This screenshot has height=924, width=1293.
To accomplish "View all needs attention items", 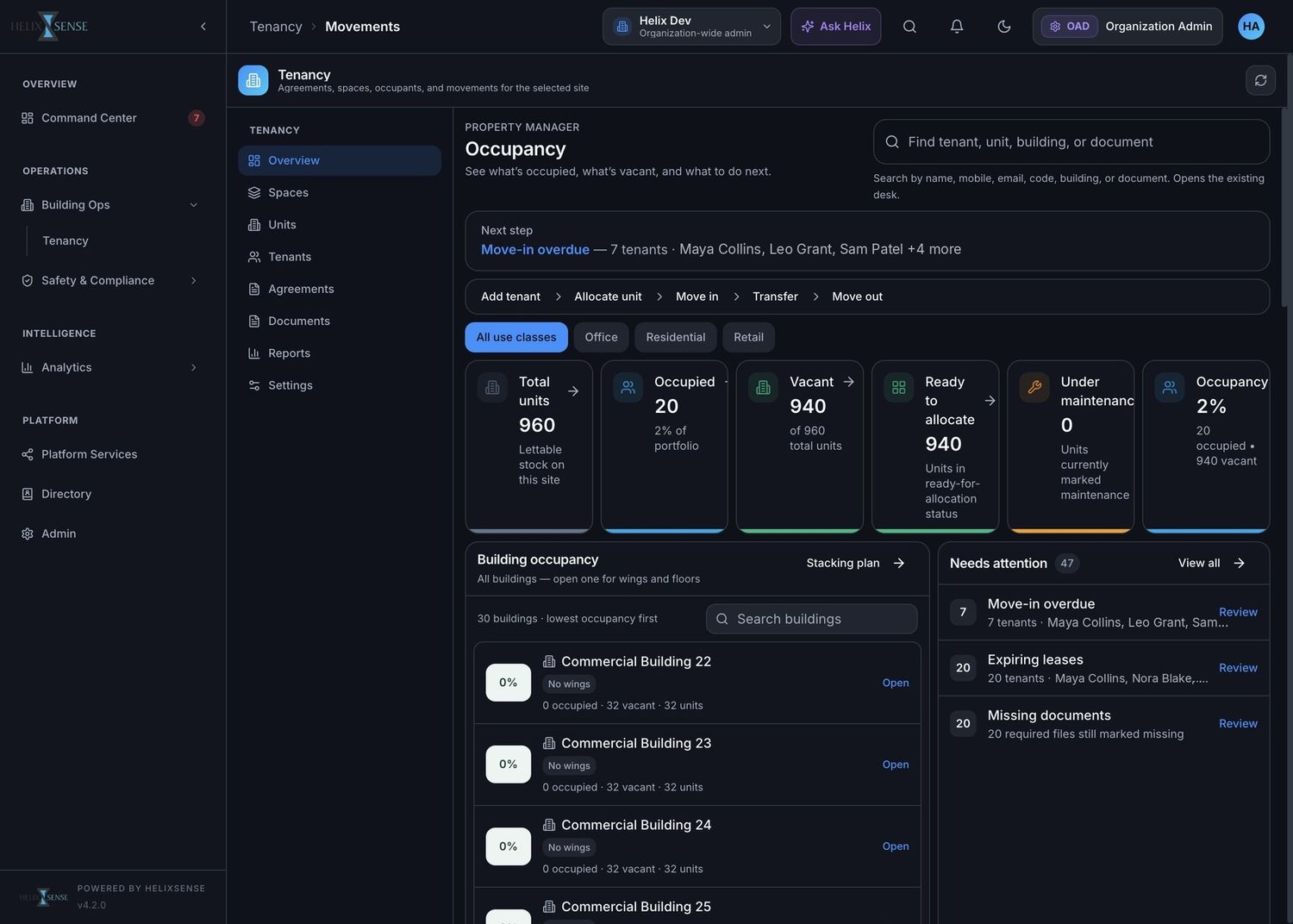I will click(1211, 563).
